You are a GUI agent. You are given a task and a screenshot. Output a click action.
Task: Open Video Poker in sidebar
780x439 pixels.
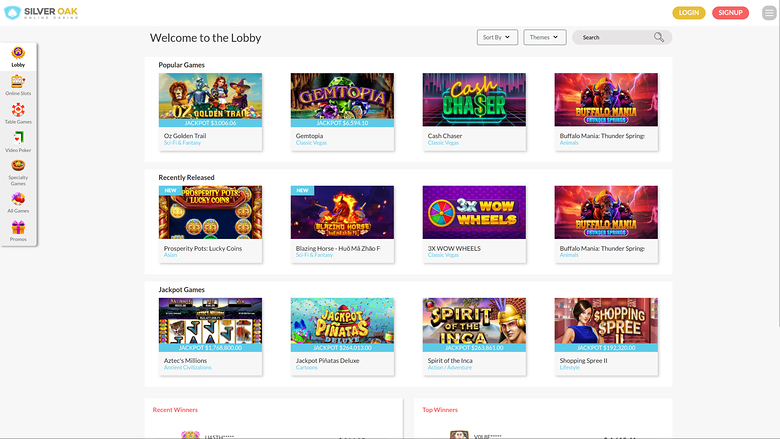18,138
